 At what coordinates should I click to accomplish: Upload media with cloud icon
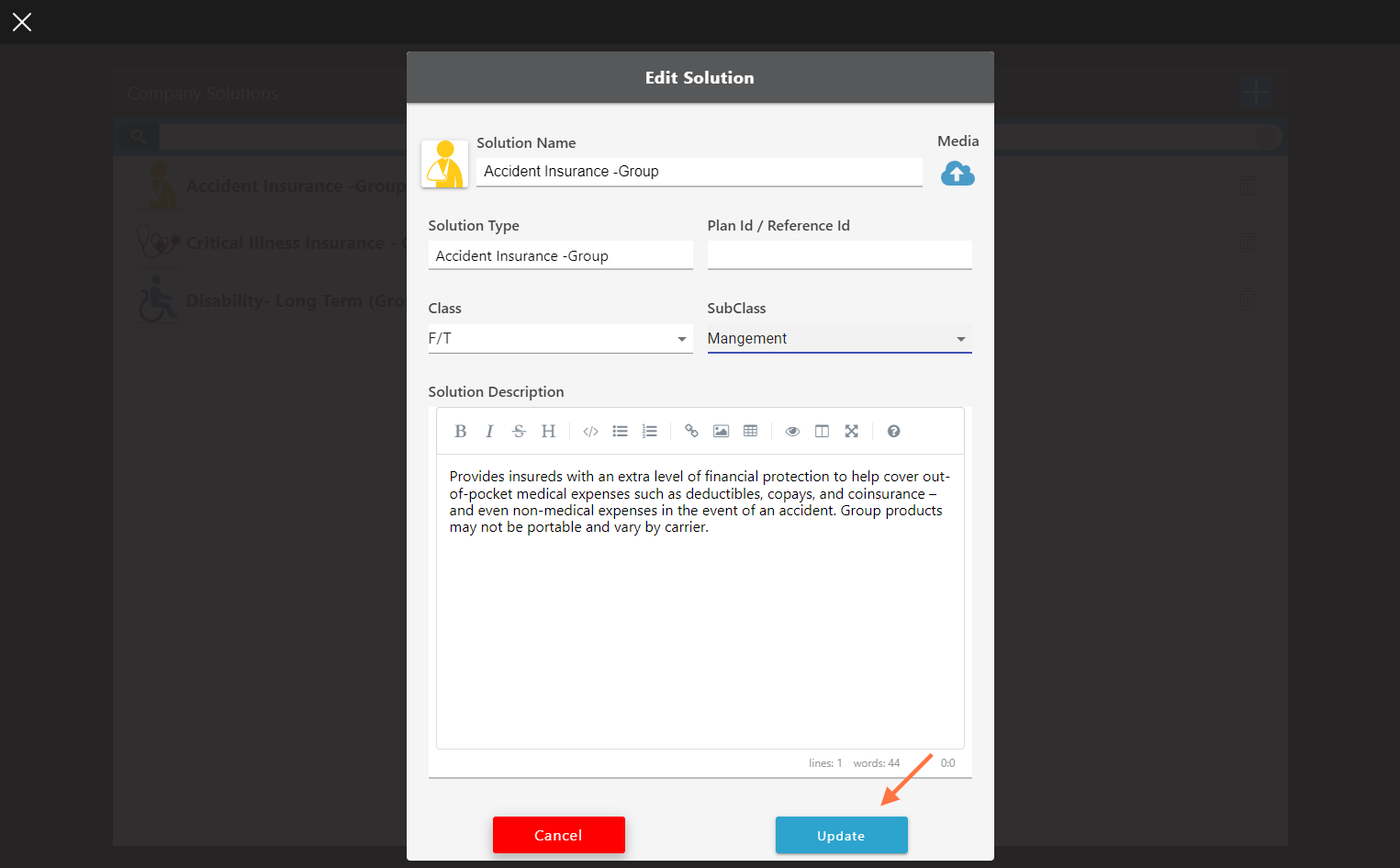pyautogui.click(x=958, y=173)
